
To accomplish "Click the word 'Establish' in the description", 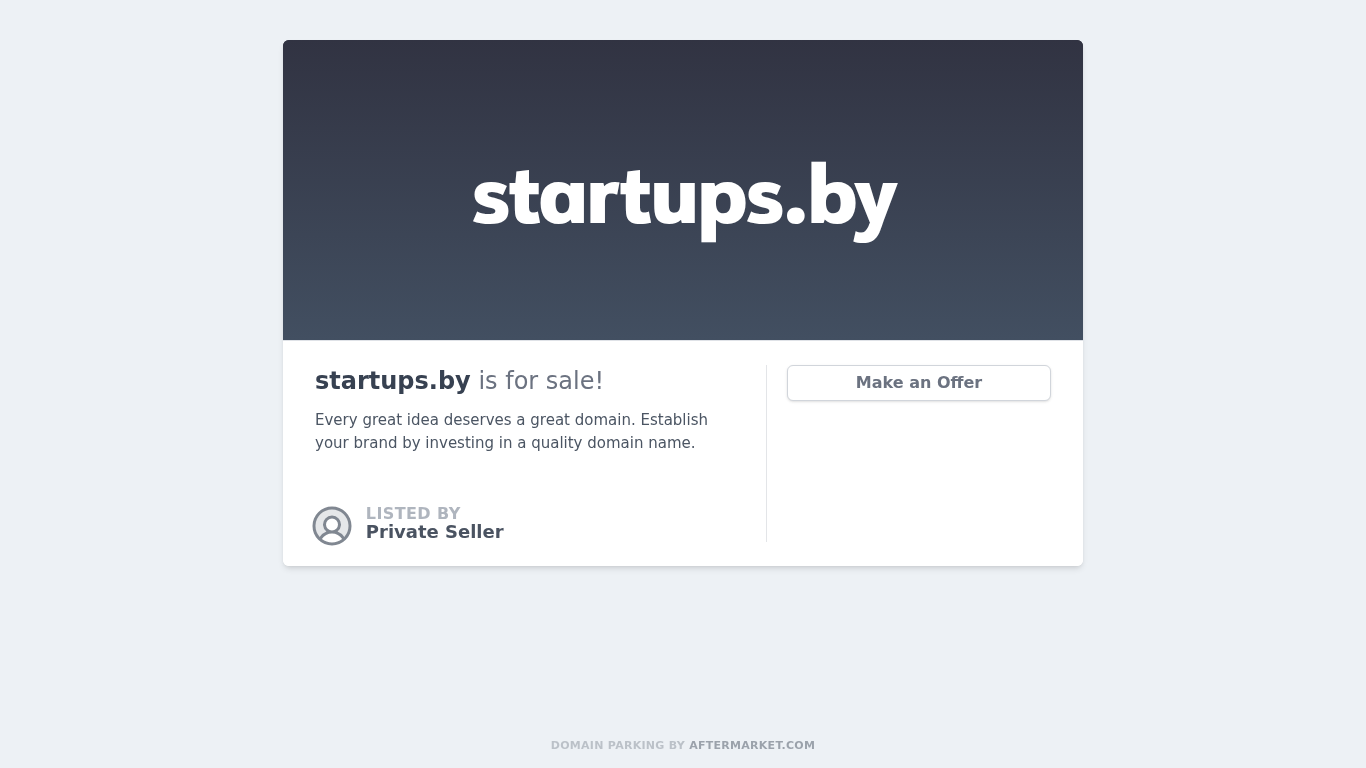I will coord(674,420).
